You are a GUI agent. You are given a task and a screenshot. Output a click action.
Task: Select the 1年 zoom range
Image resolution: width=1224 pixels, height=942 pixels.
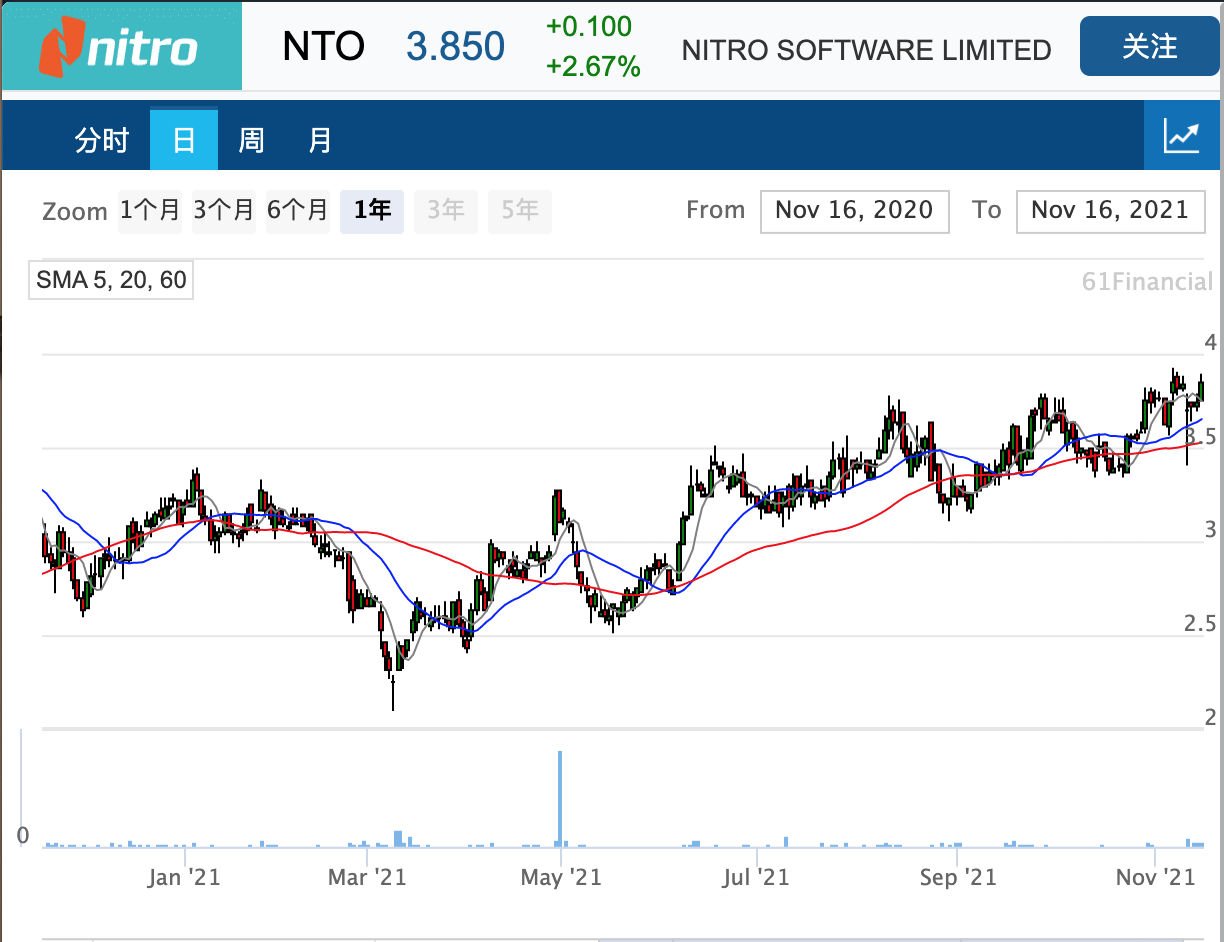[x=372, y=211]
